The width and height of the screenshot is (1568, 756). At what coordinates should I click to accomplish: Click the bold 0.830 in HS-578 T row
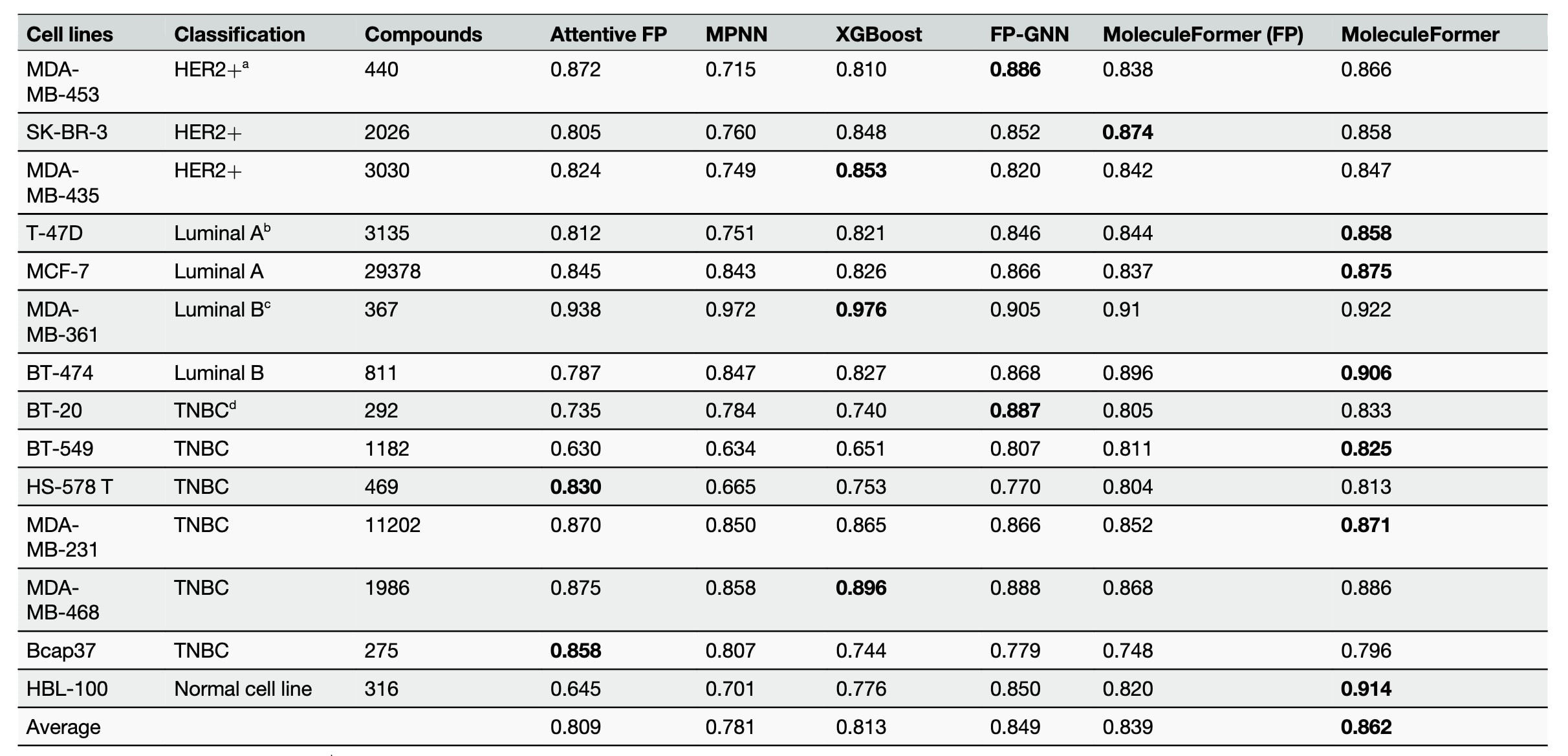(x=575, y=487)
